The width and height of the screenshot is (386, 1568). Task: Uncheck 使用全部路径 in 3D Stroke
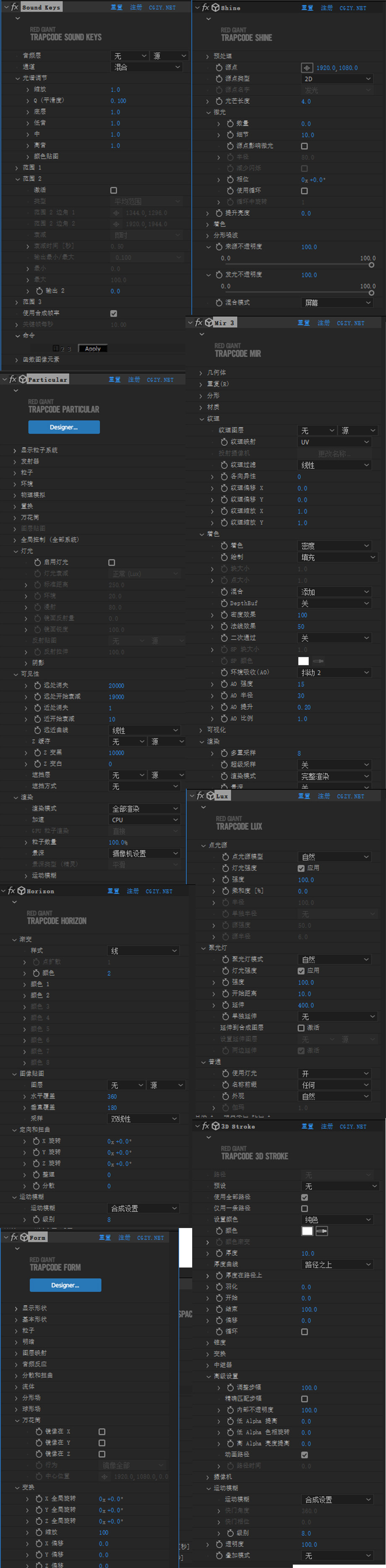click(305, 1197)
